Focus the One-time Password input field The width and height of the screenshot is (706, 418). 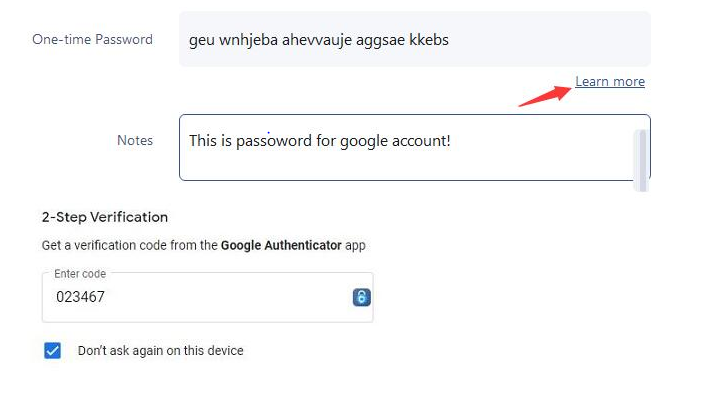414,40
